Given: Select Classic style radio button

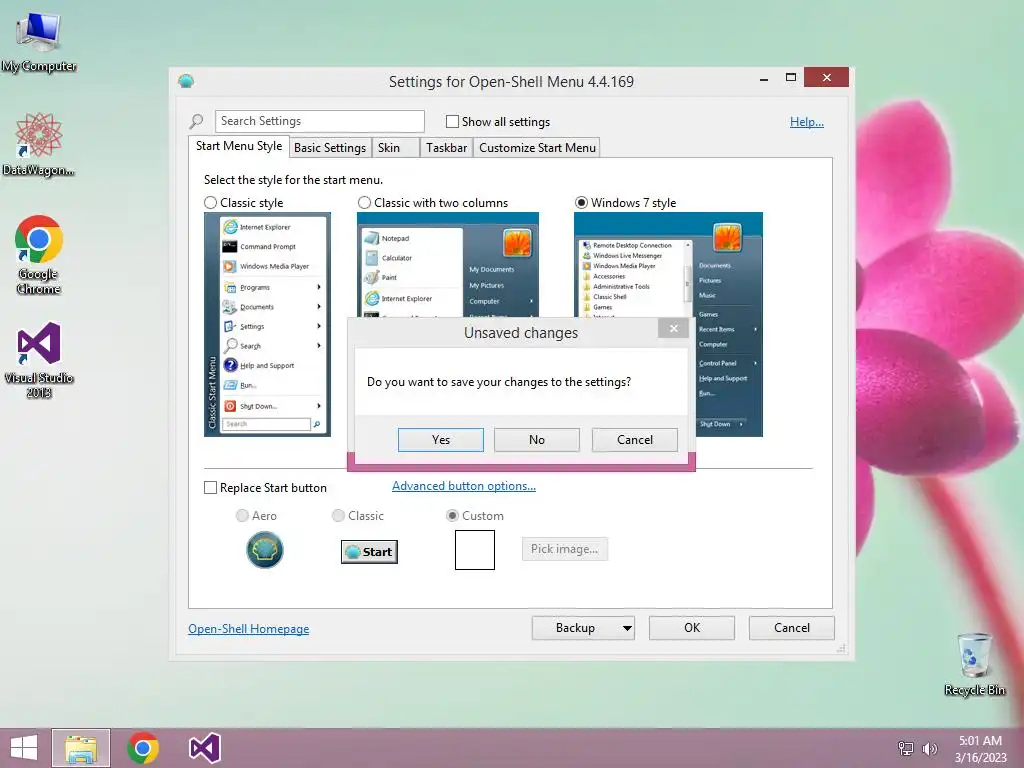Looking at the screenshot, I should click(x=210, y=202).
